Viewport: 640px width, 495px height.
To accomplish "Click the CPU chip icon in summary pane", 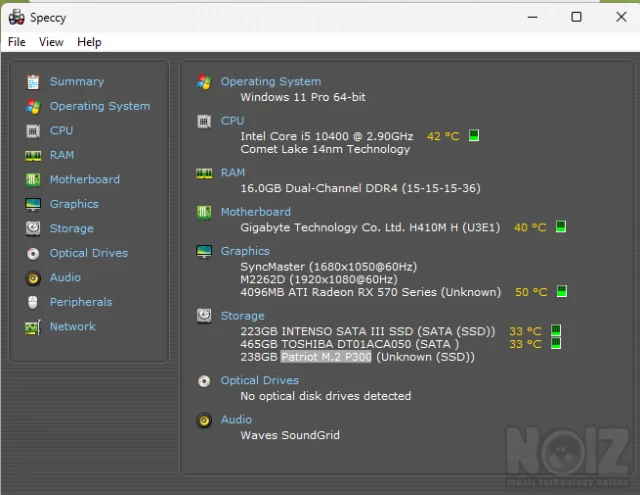I will point(204,121).
